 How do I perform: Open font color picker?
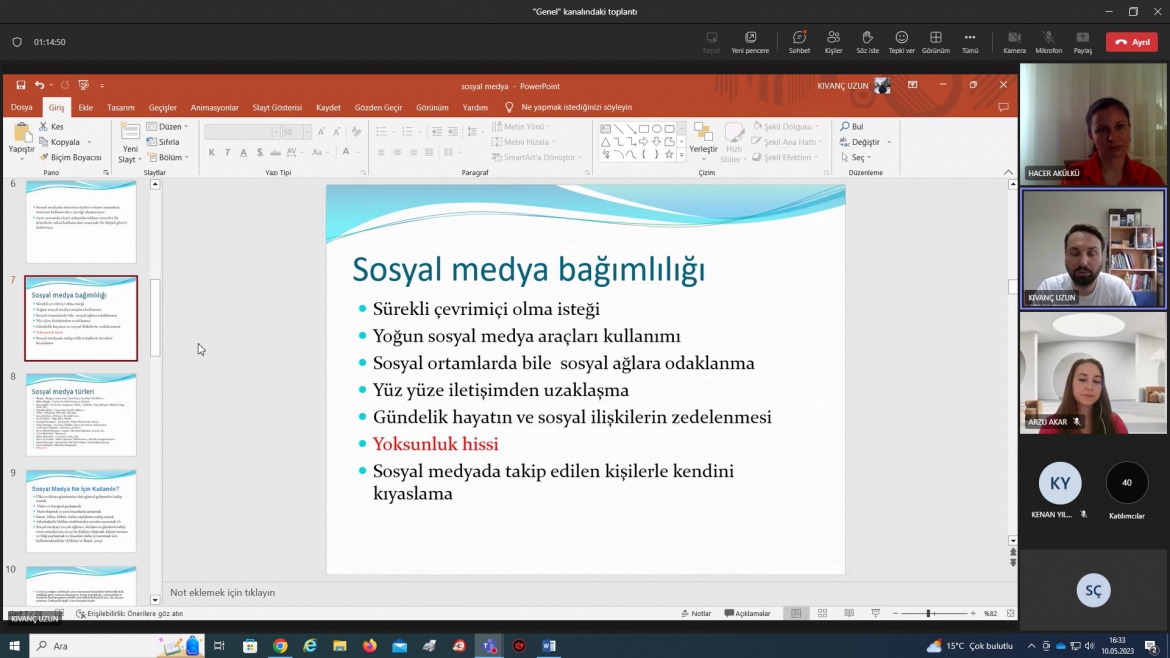pyautogui.click(x=346, y=152)
